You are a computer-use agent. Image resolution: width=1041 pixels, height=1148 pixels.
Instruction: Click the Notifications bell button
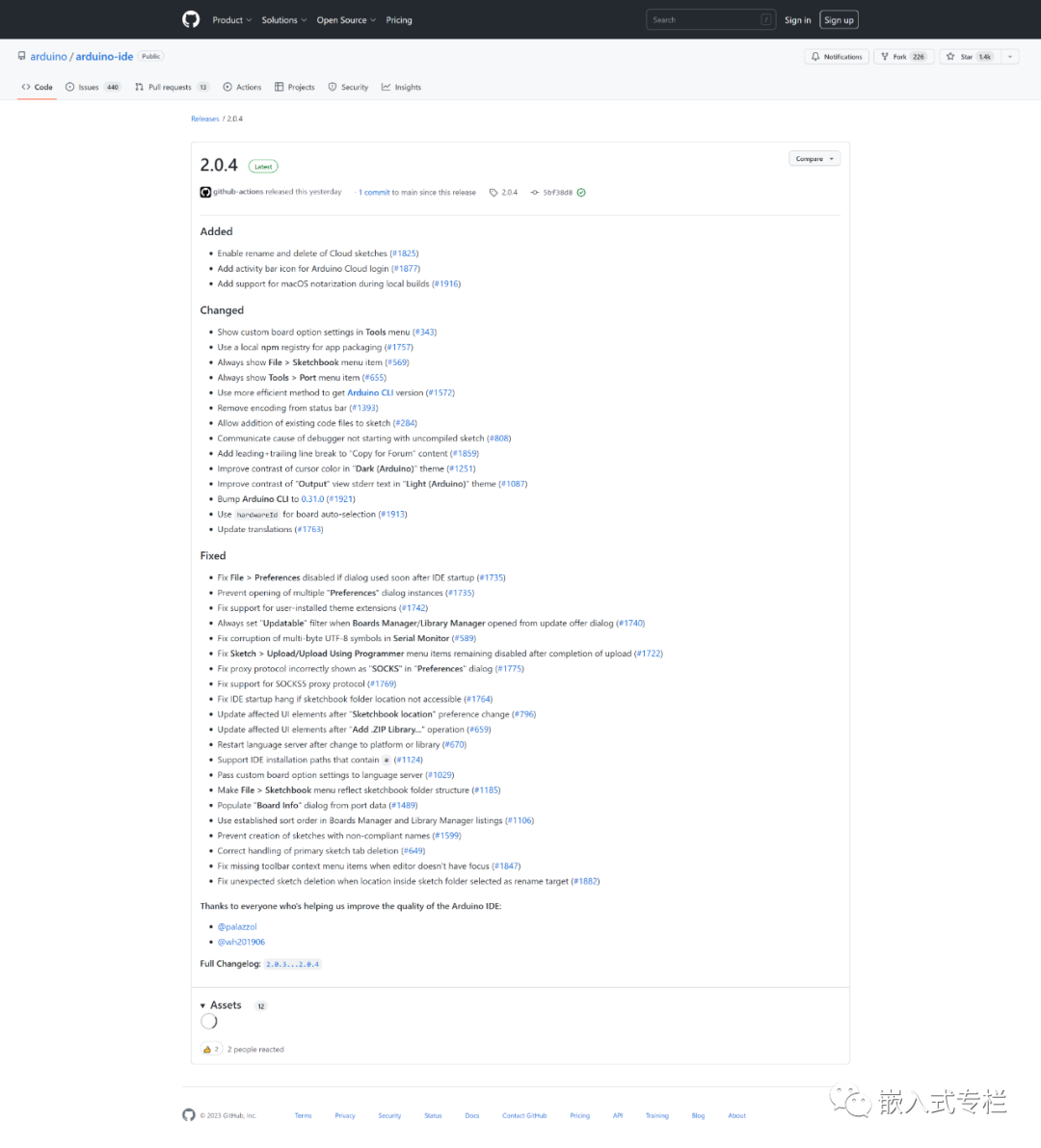[x=836, y=56]
